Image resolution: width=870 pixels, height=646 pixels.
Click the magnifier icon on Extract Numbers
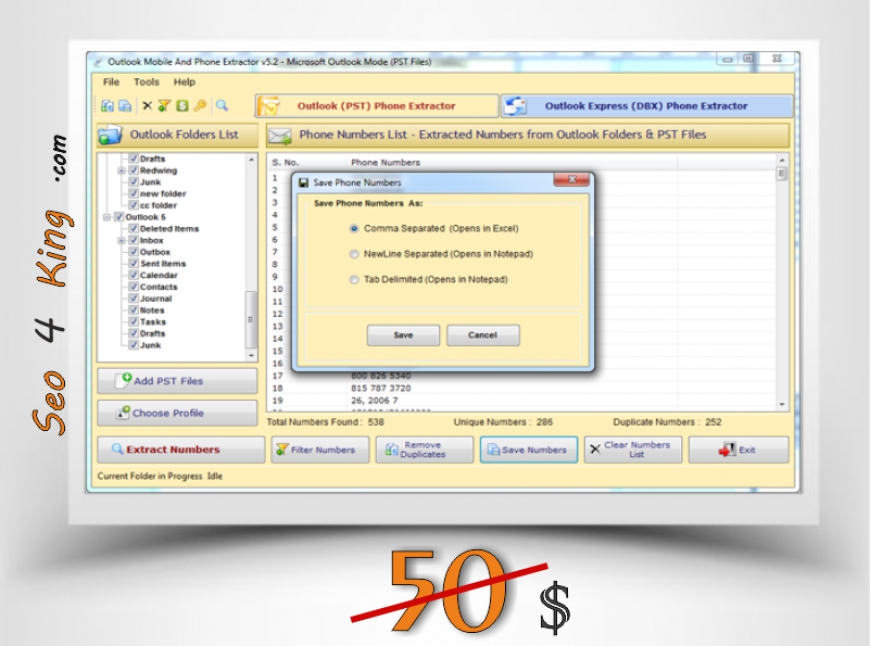tap(117, 448)
